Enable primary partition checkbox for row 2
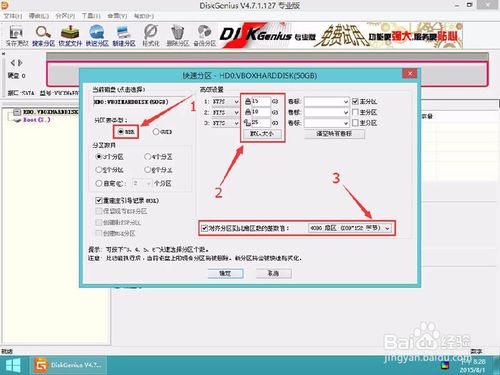The image size is (500, 375). [355, 112]
